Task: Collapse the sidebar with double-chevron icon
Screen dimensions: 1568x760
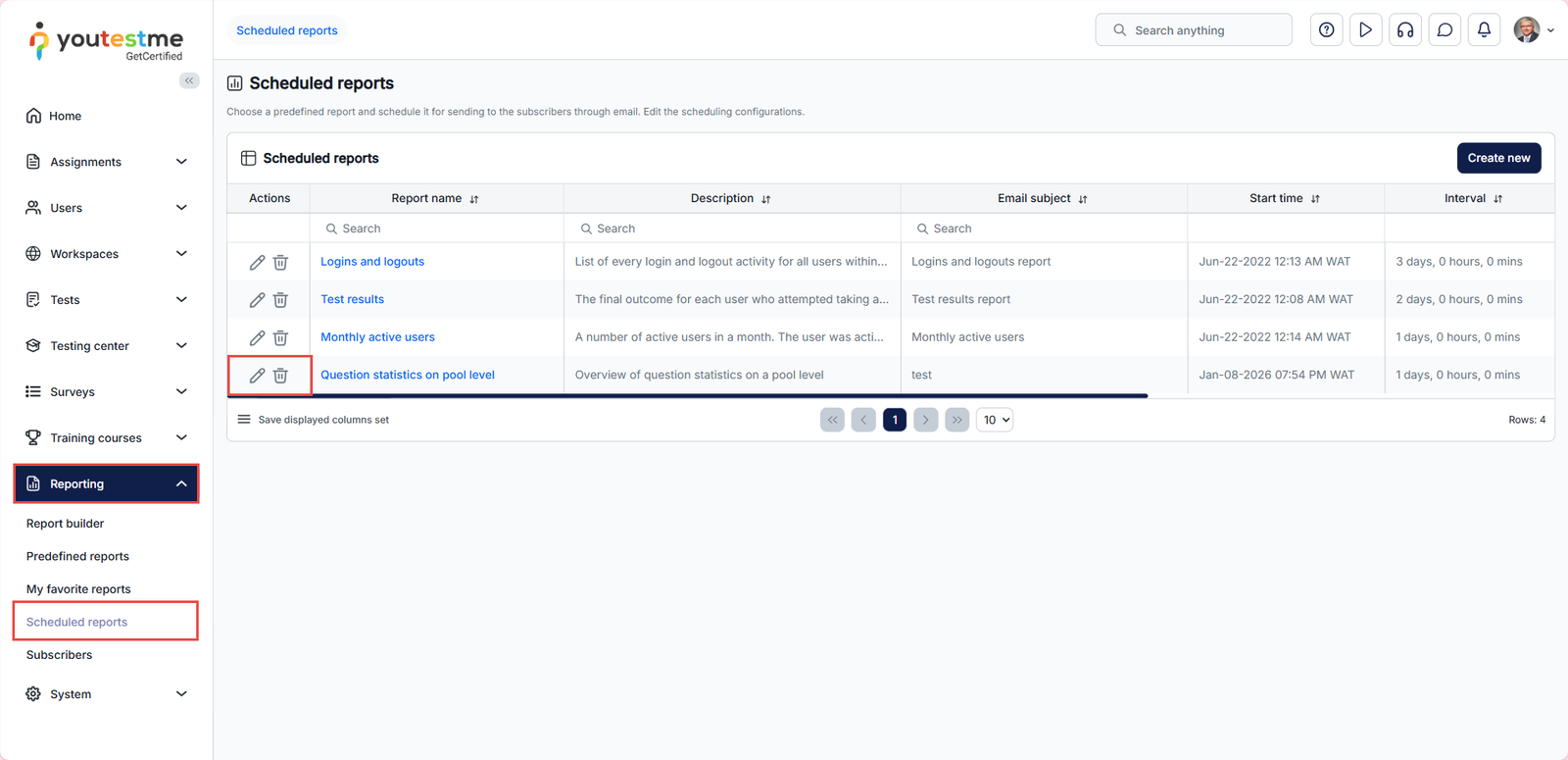Action: pos(189,80)
